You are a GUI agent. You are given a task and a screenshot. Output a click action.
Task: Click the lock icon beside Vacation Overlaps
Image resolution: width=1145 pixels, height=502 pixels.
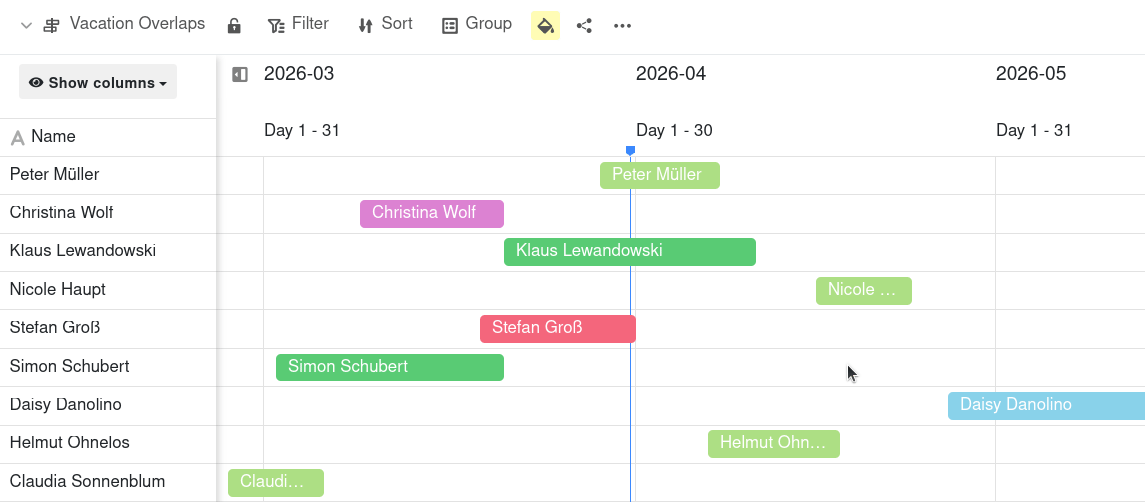[x=234, y=25]
